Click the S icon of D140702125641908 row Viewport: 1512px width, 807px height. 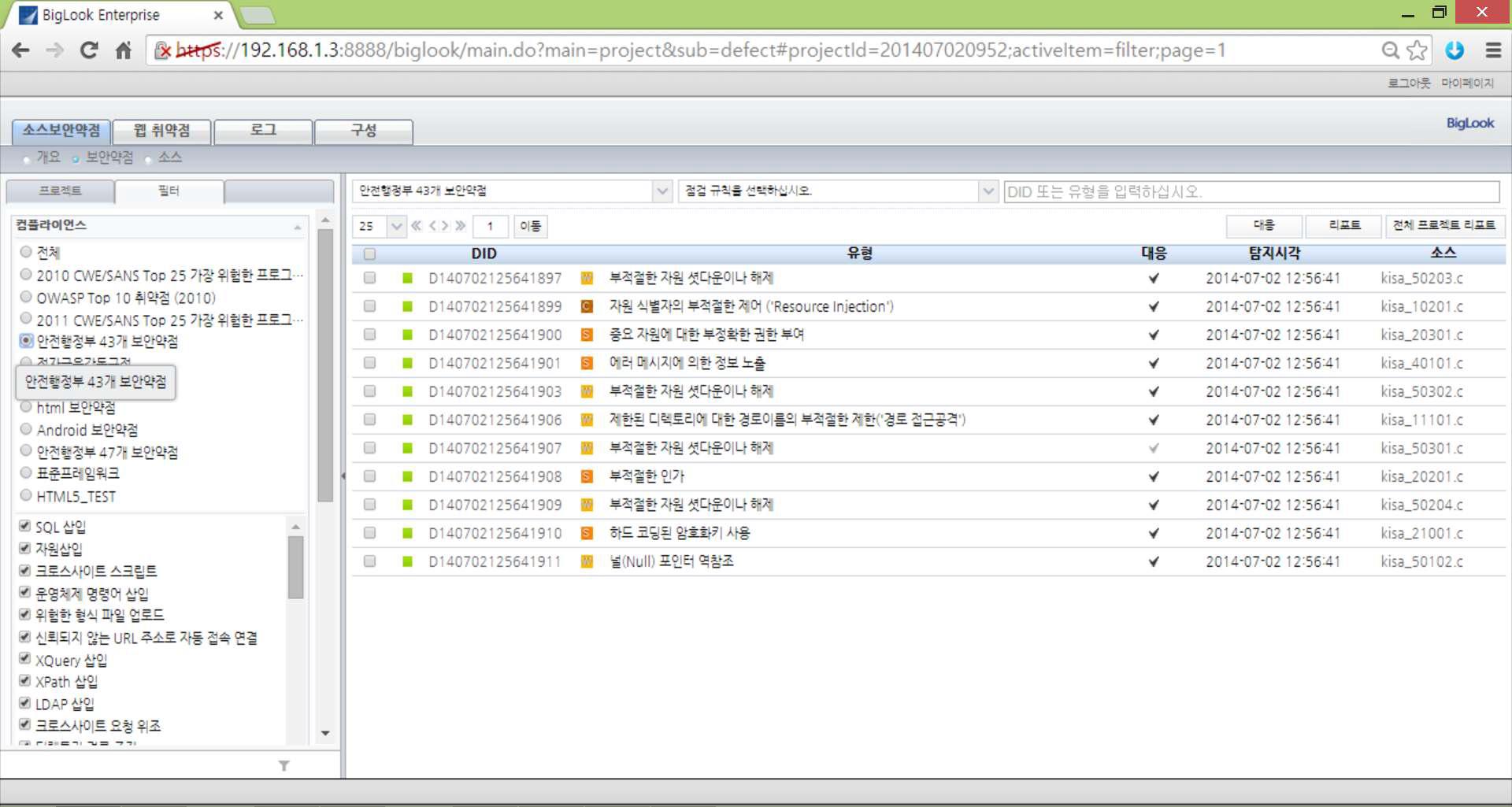[x=587, y=476]
